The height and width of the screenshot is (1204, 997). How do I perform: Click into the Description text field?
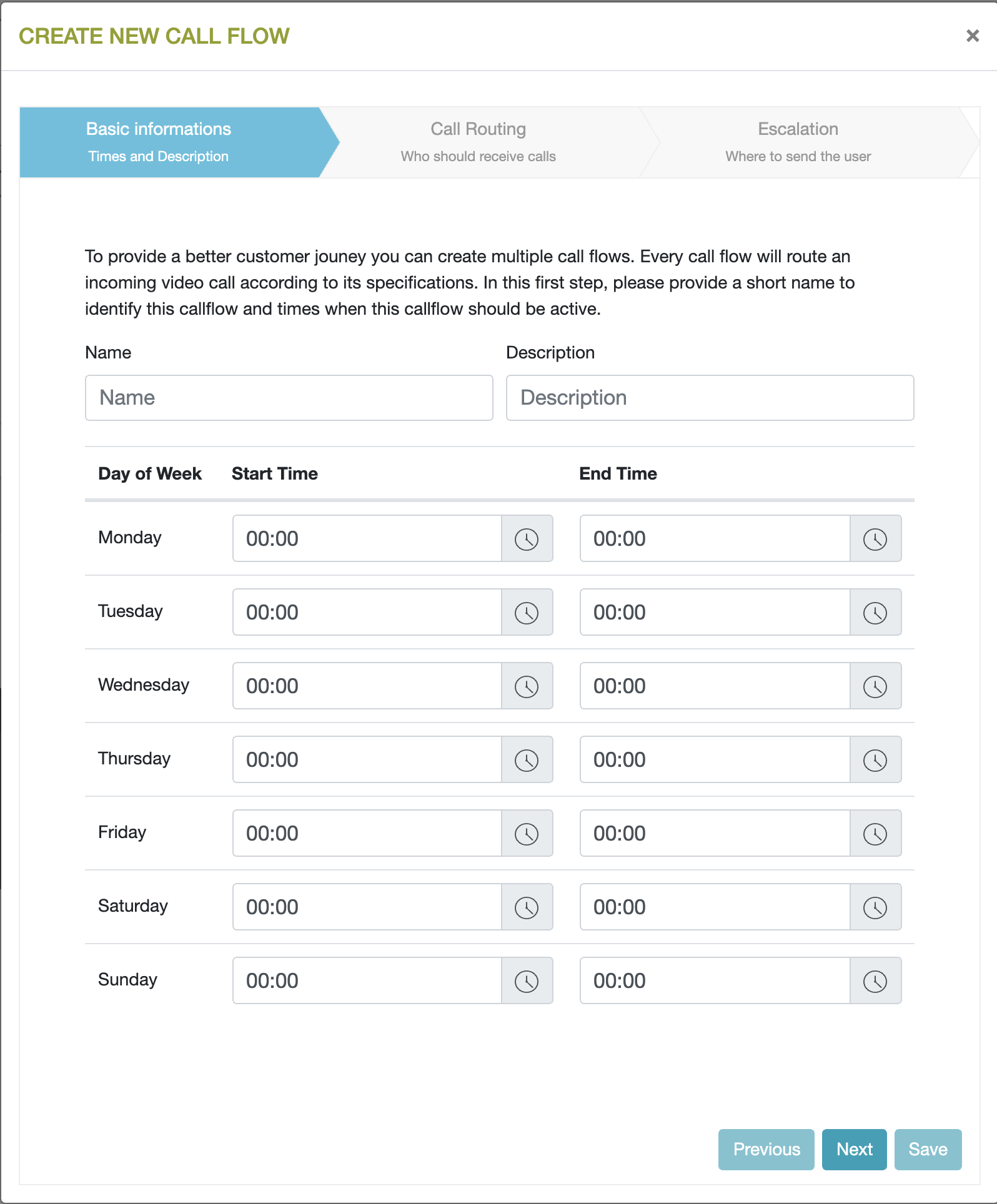tap(710, 398)
